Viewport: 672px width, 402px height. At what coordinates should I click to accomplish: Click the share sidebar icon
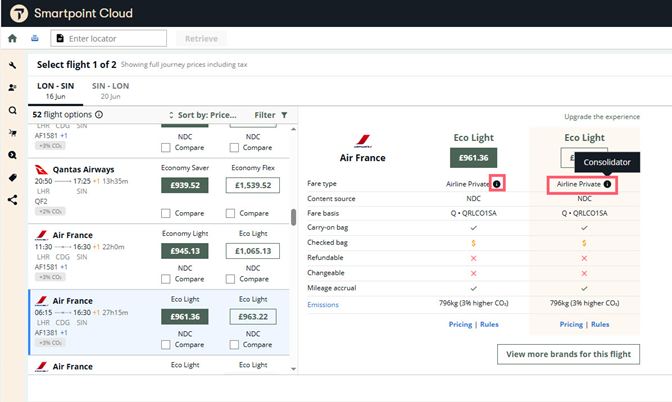coord(12,200)
